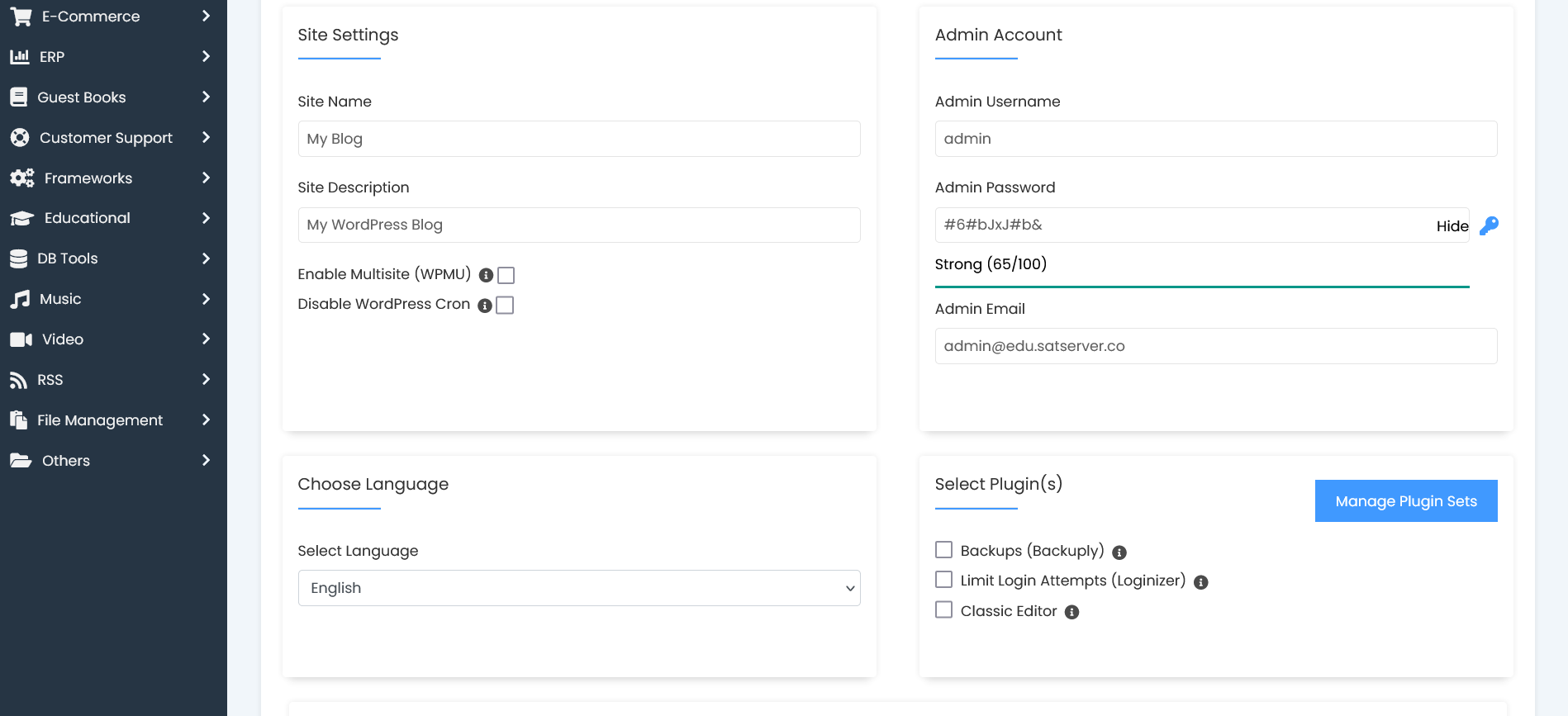1568x716 pixels.
Task: Click info icon next to Backups (Backuply)
Action: pyautogui.click(x=1119, y=552)
